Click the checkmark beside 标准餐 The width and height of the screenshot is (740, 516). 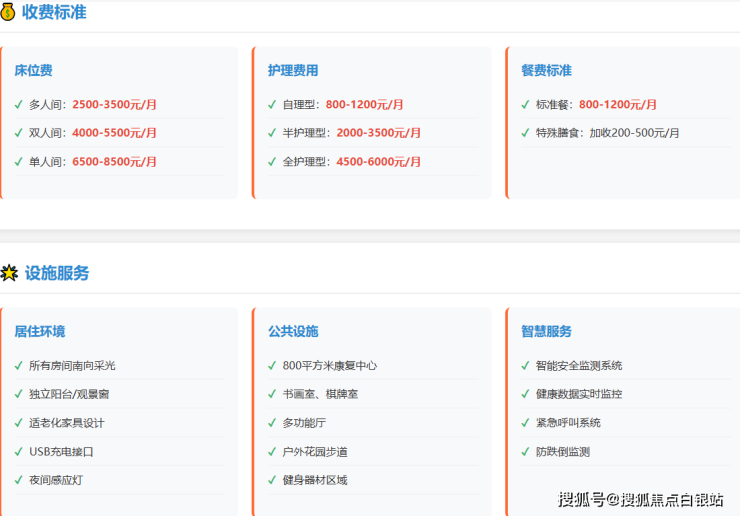click(525, 104)
